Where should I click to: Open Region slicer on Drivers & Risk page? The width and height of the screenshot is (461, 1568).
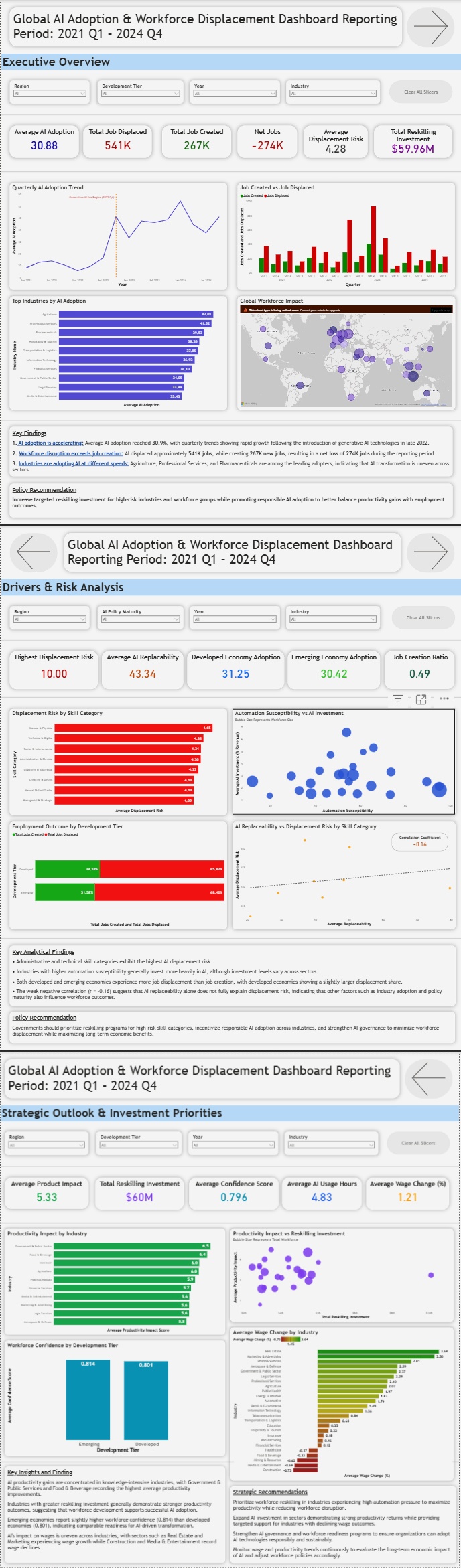pos(50,619)
